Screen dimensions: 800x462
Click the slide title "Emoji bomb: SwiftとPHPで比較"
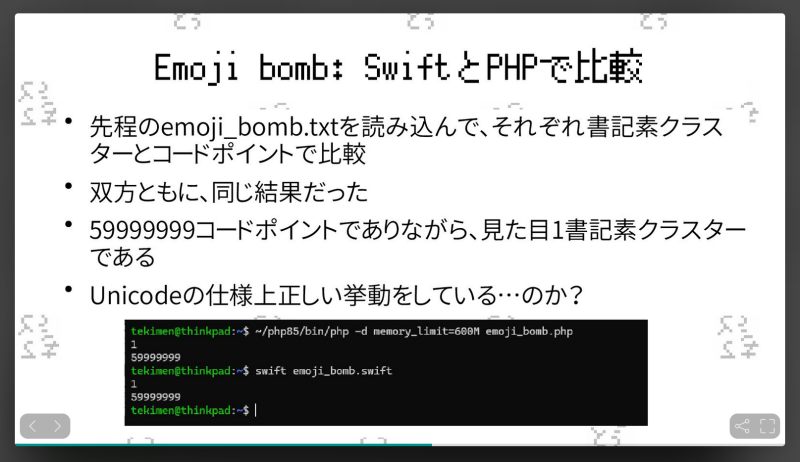tap(398, 69)
